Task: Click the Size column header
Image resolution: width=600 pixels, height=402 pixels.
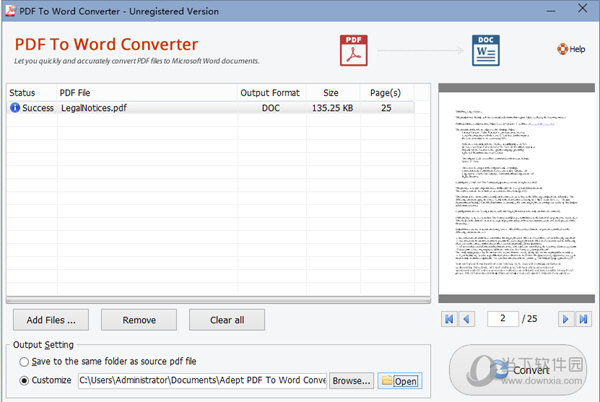Action: pyautogui.click(x=333, y=93)
